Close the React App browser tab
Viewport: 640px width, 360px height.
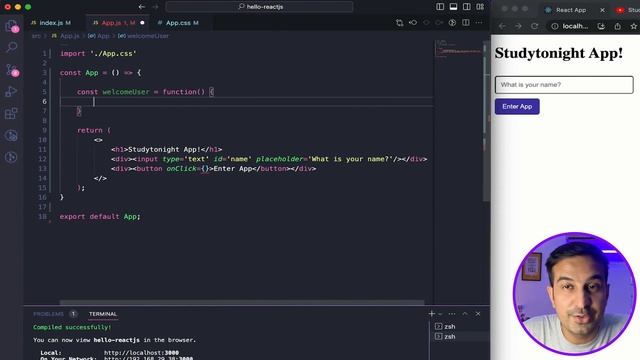602,10
